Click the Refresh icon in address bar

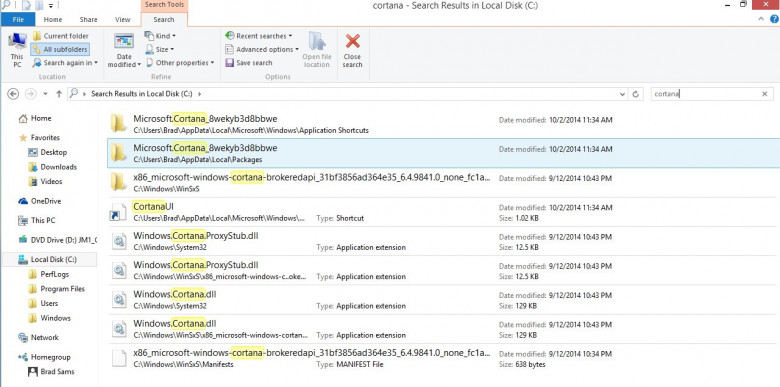pyautogui.click(x=635, y=94)
